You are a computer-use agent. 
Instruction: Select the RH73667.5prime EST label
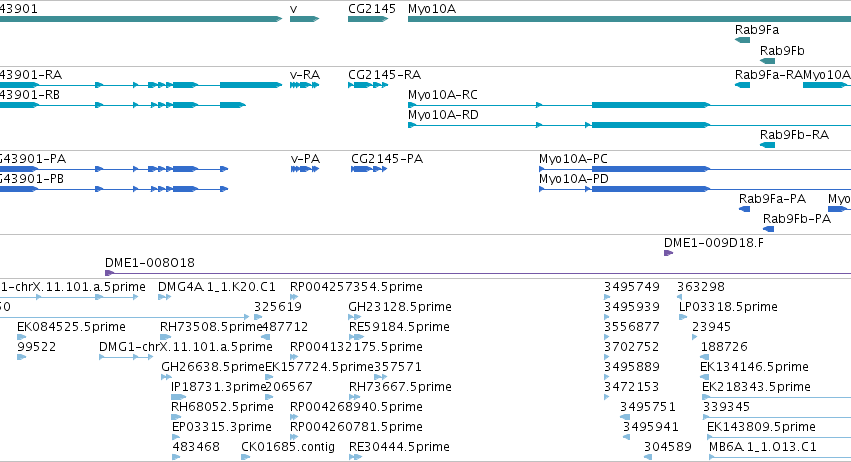pos(401,388)
